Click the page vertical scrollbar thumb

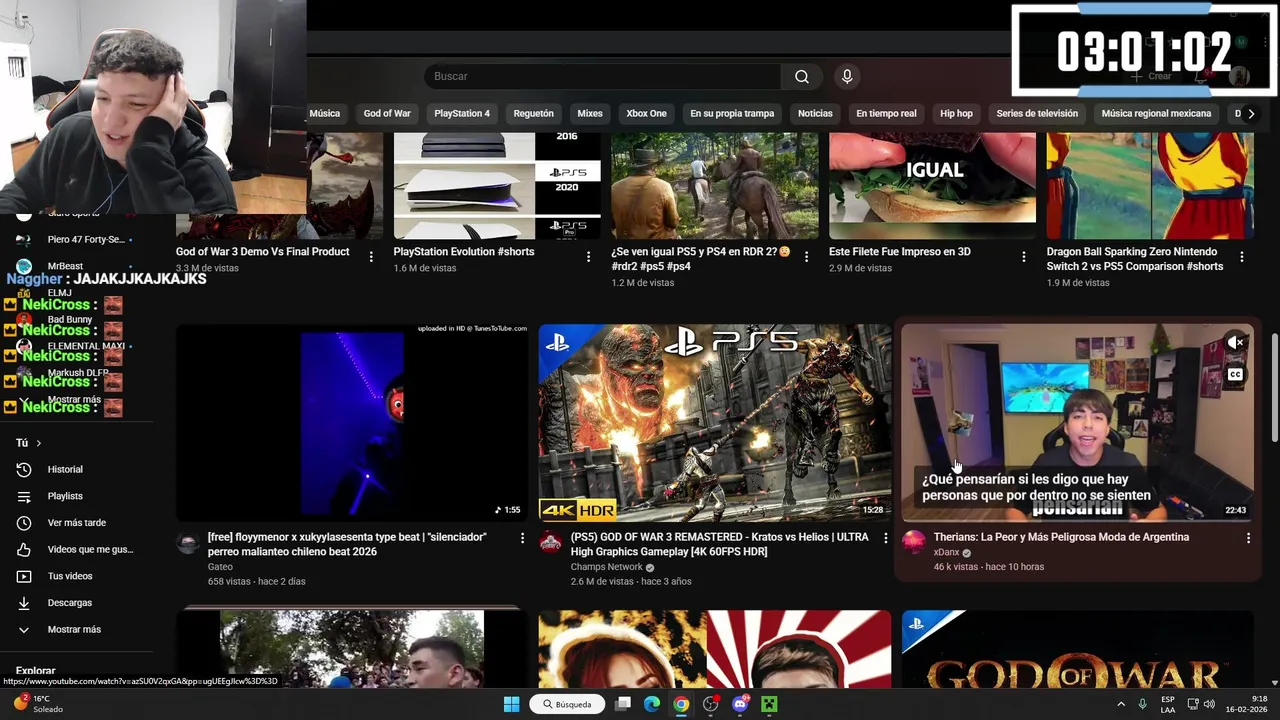(x=1274, y=387)
